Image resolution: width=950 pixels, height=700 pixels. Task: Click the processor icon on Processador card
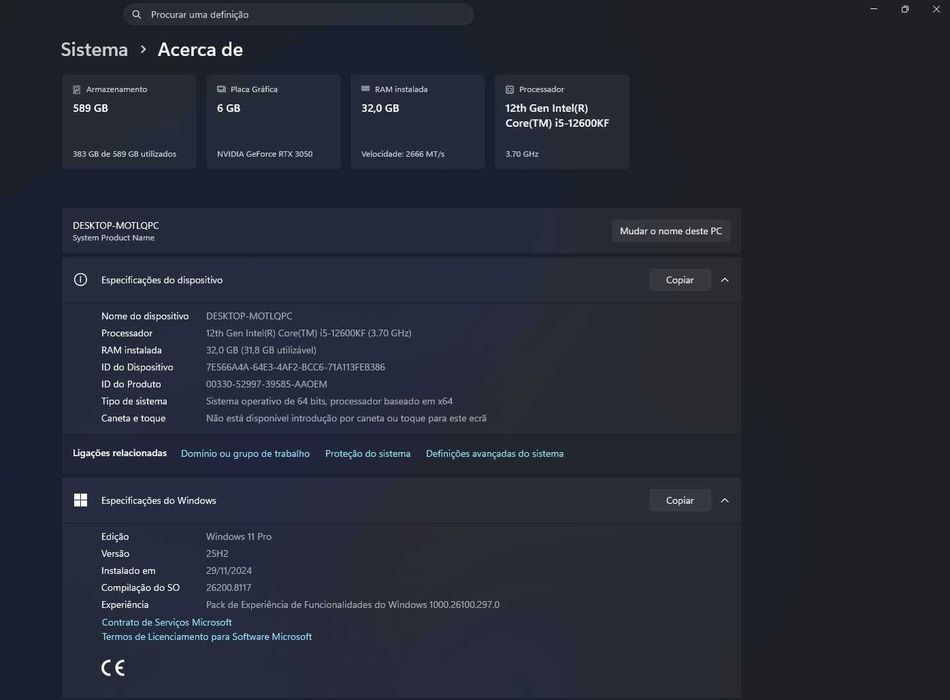pyautogui.click(x=510, y=90)
